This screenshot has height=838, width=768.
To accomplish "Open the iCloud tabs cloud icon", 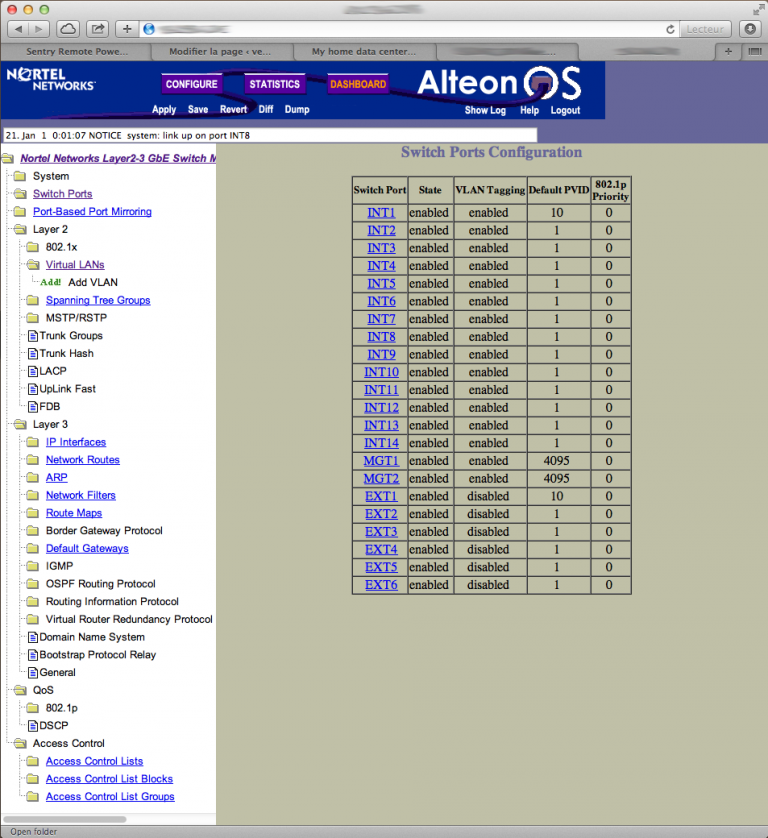I will pos(68,29).
